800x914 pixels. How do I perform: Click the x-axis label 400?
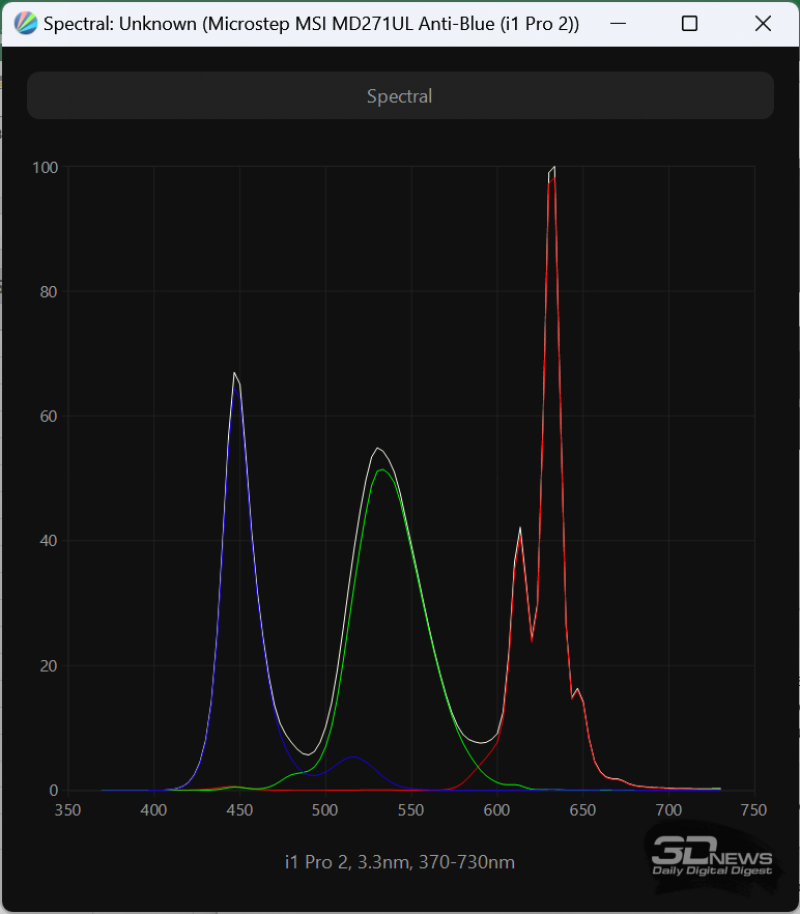pos(154,810)
